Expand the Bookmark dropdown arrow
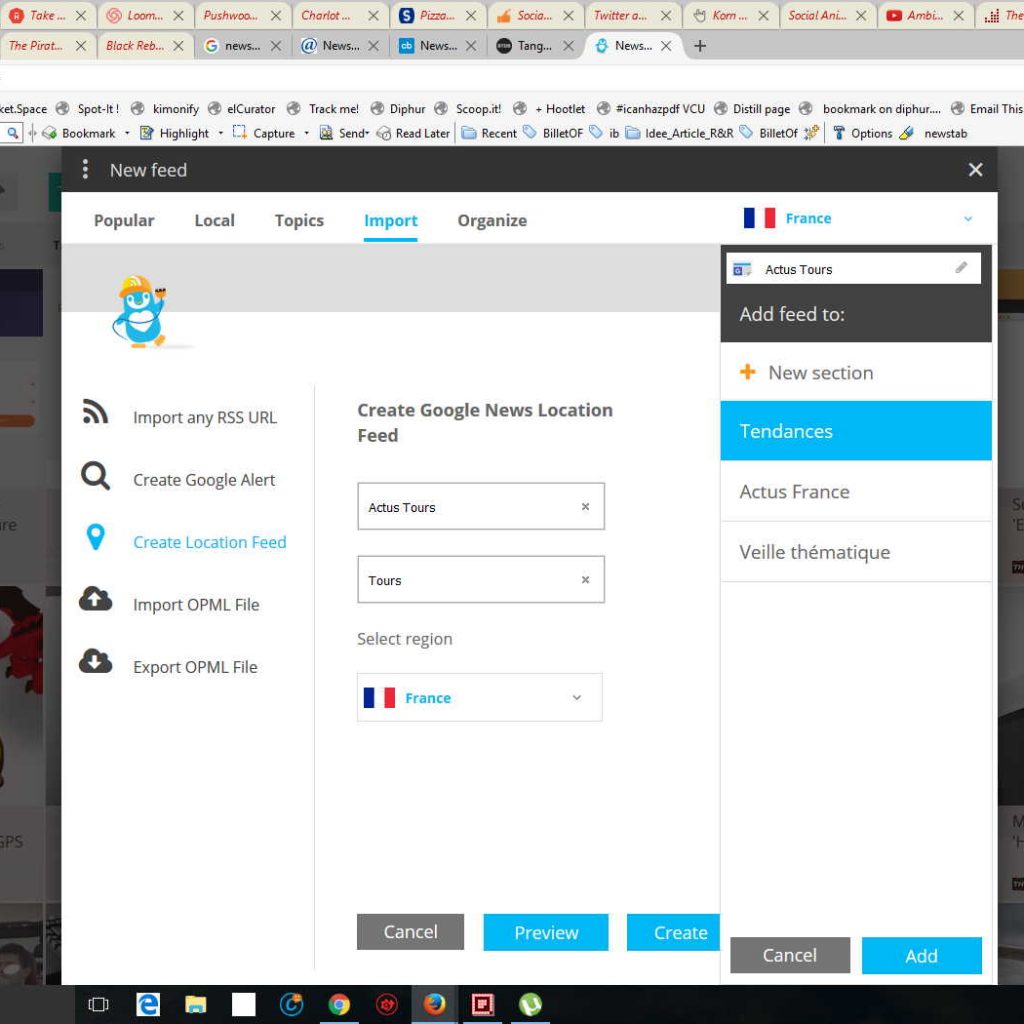1024x1024 pixels. [x=127, y=133]
